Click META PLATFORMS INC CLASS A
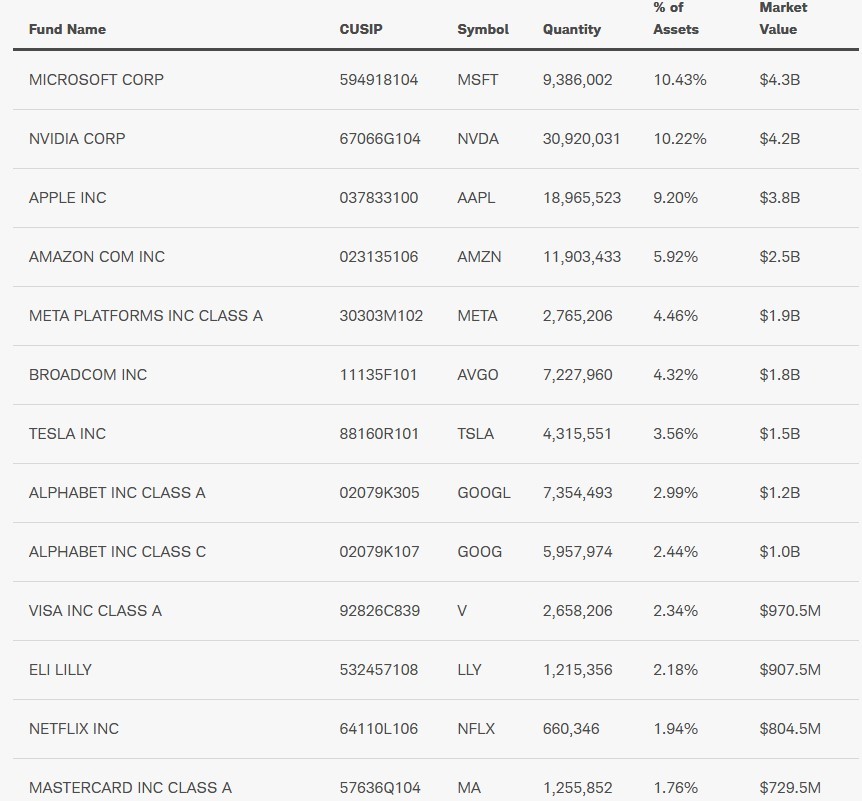Viewport: 862px width, 801px height. click(146, 315)
